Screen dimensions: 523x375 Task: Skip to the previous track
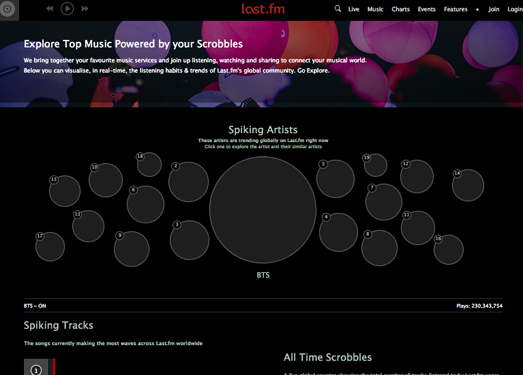[49, 8]
